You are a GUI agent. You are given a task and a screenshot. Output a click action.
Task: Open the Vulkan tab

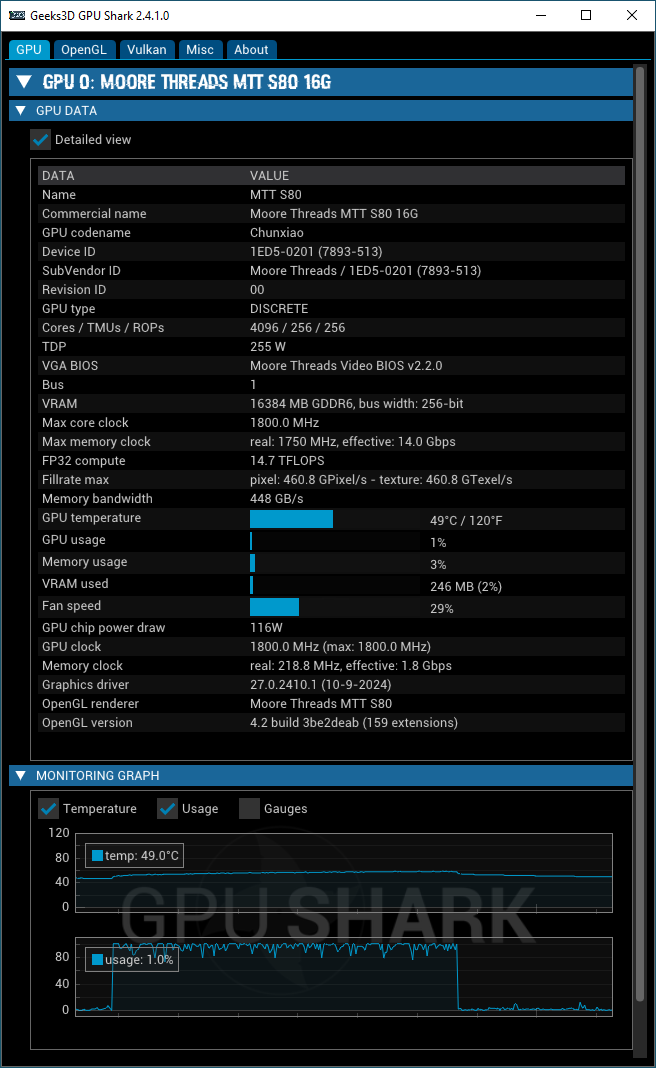click(x=146, y=50)
